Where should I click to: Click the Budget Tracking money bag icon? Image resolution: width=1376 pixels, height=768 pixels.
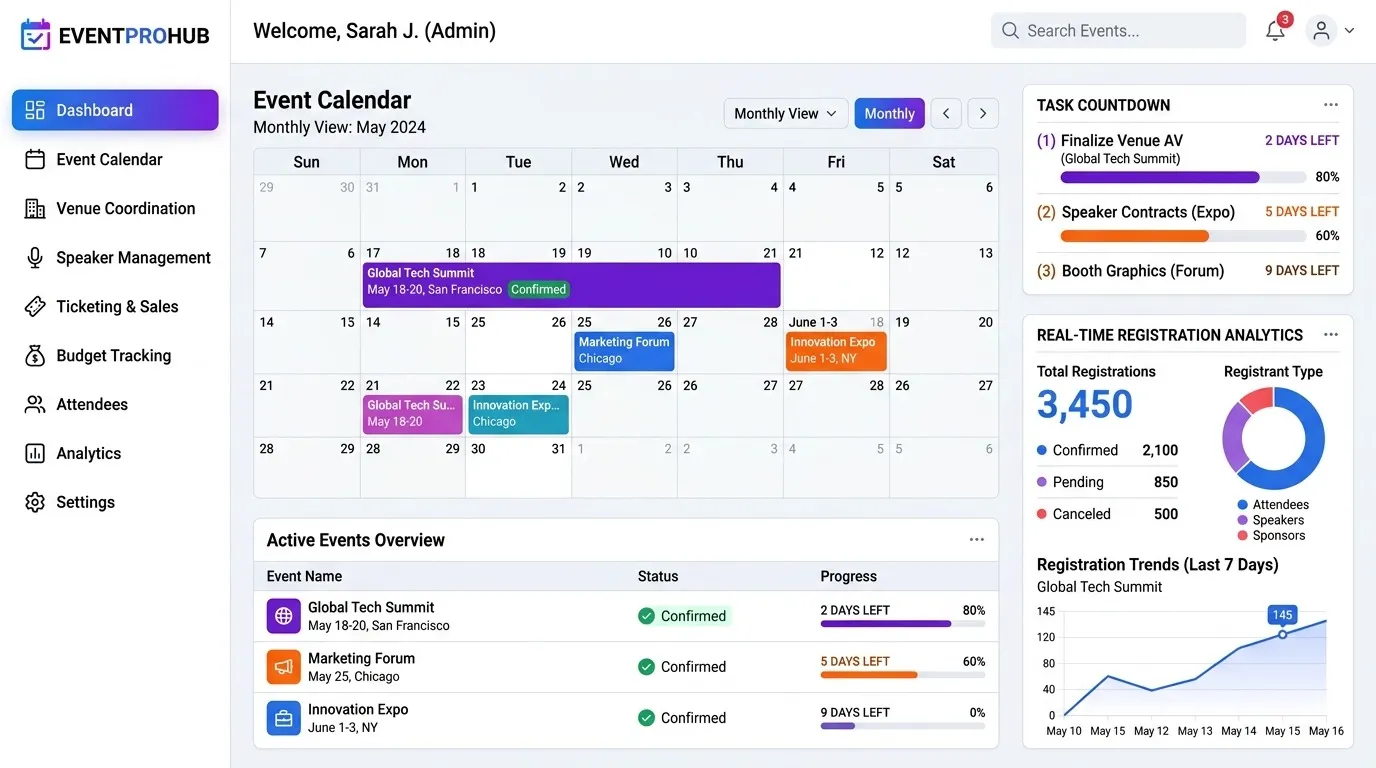pos(35,356)
